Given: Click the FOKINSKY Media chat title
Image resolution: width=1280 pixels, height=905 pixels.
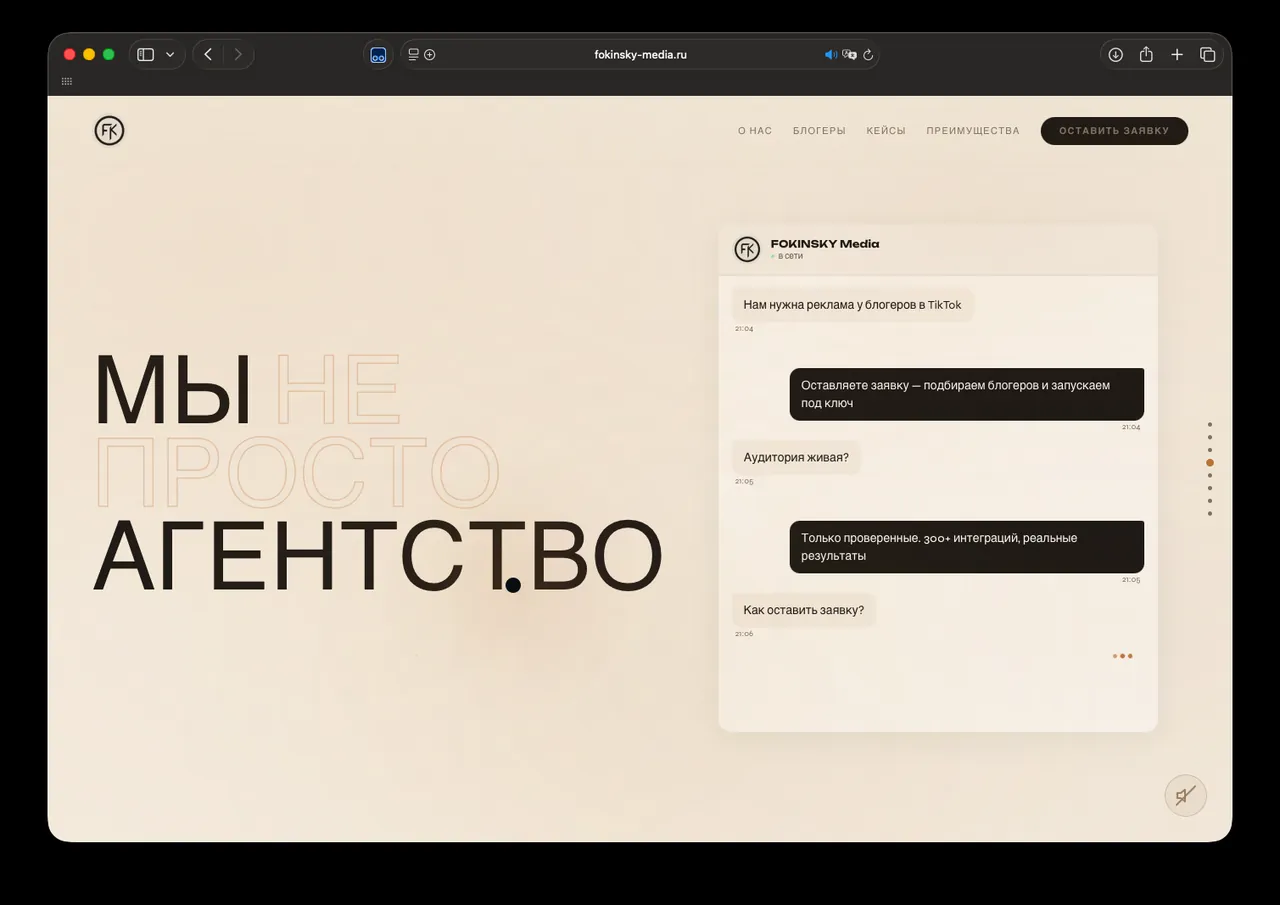Looking at the screenshot, I should pyautogui.click(x=825, y=244).
